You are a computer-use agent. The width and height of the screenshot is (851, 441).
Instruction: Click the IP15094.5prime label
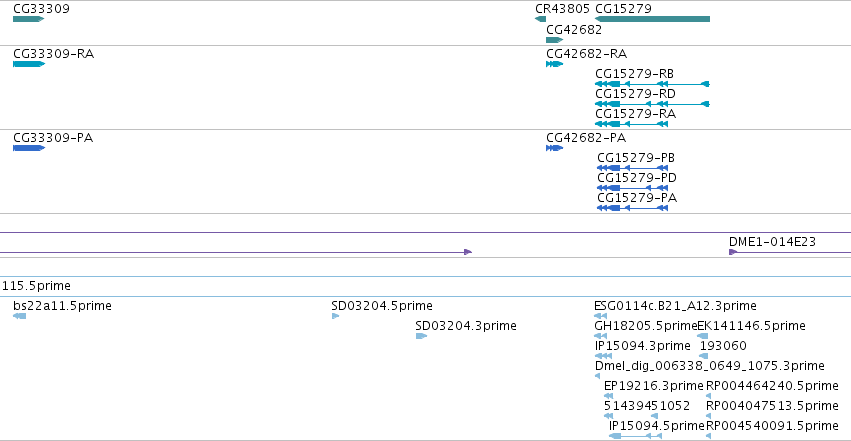tap(657, 426)
